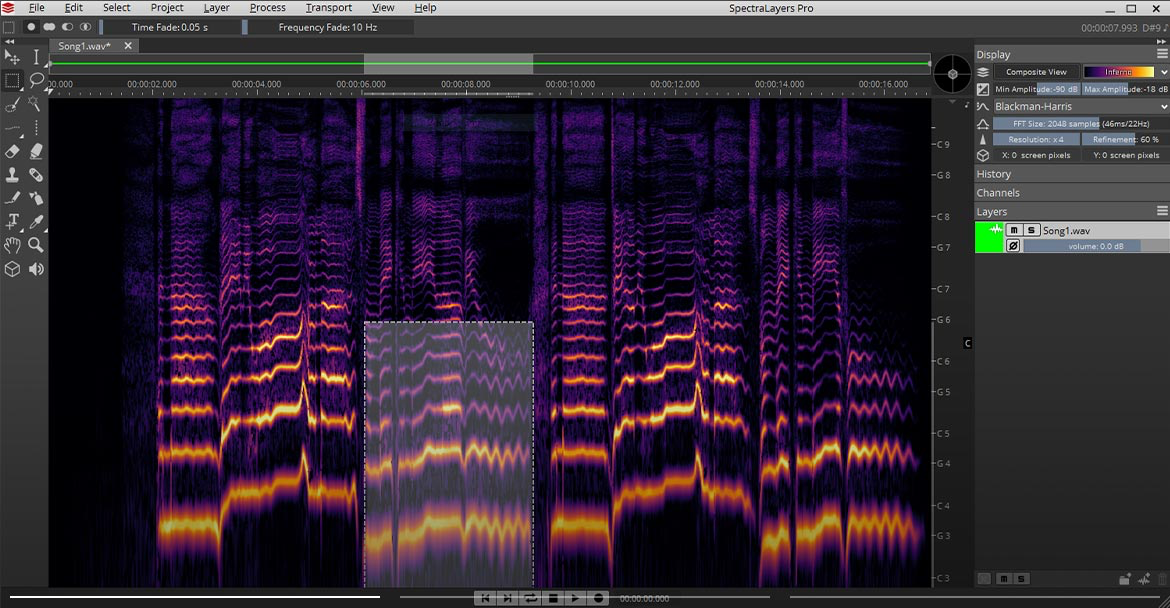Select the lasso selection tool
1170x608 pixels.
(37, 80)
